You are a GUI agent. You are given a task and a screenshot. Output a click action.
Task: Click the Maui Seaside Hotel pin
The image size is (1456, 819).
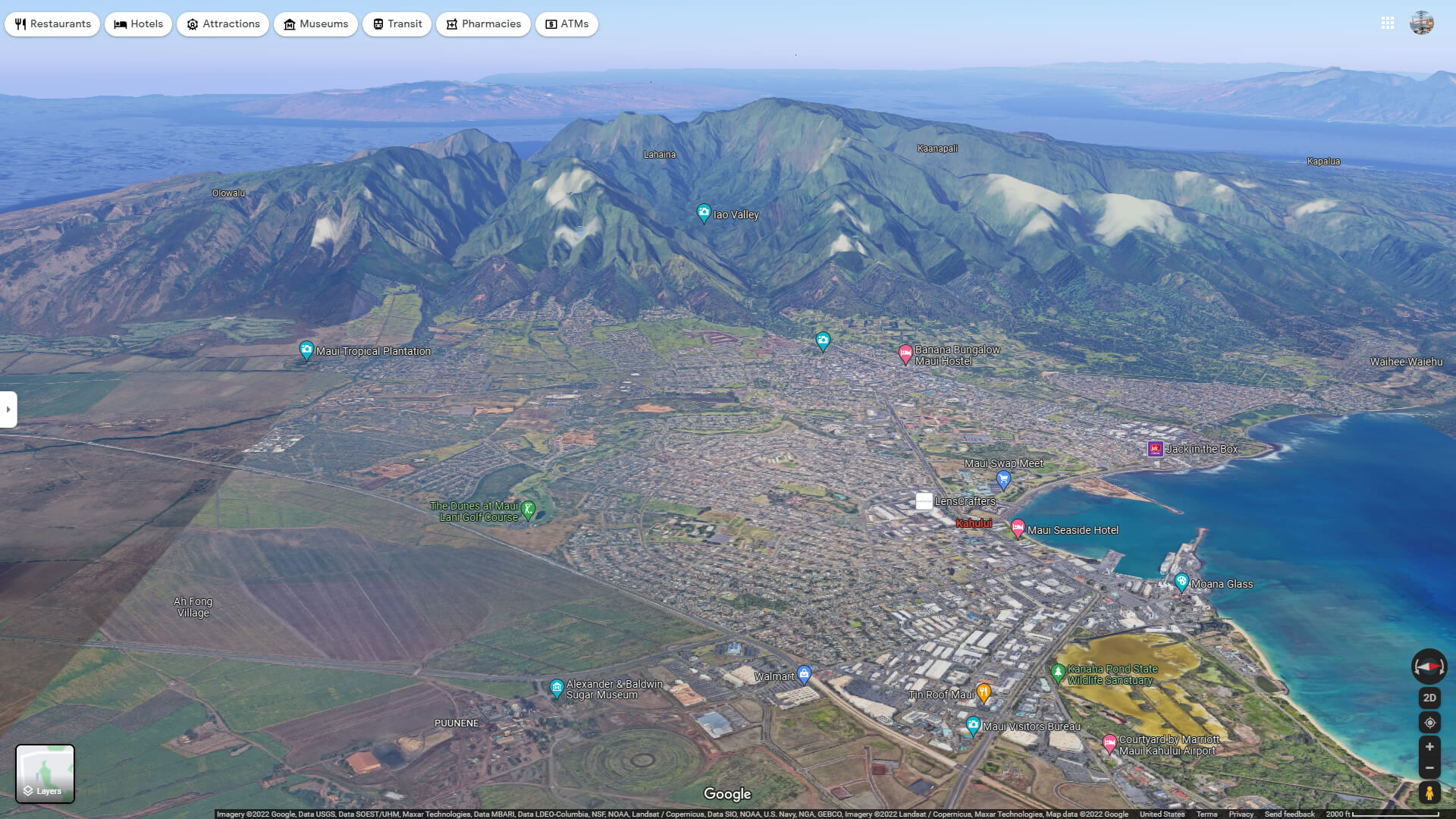point(1018,528)
